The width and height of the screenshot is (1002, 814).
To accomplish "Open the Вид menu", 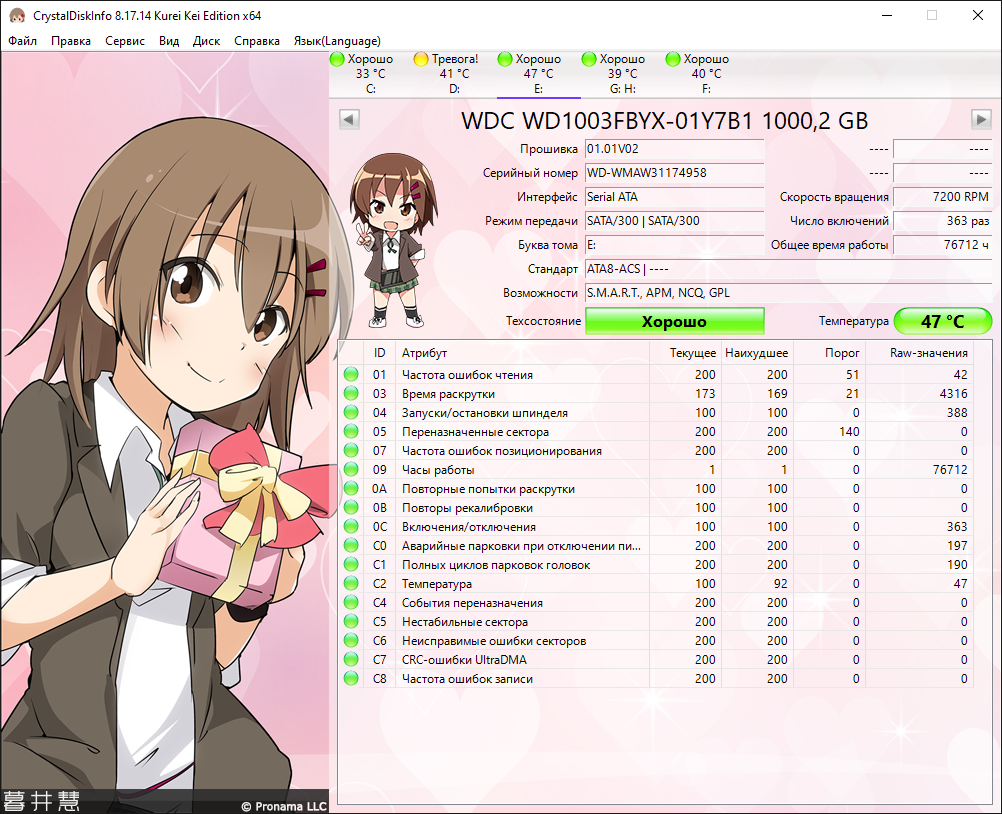I will tap(169, 41).
